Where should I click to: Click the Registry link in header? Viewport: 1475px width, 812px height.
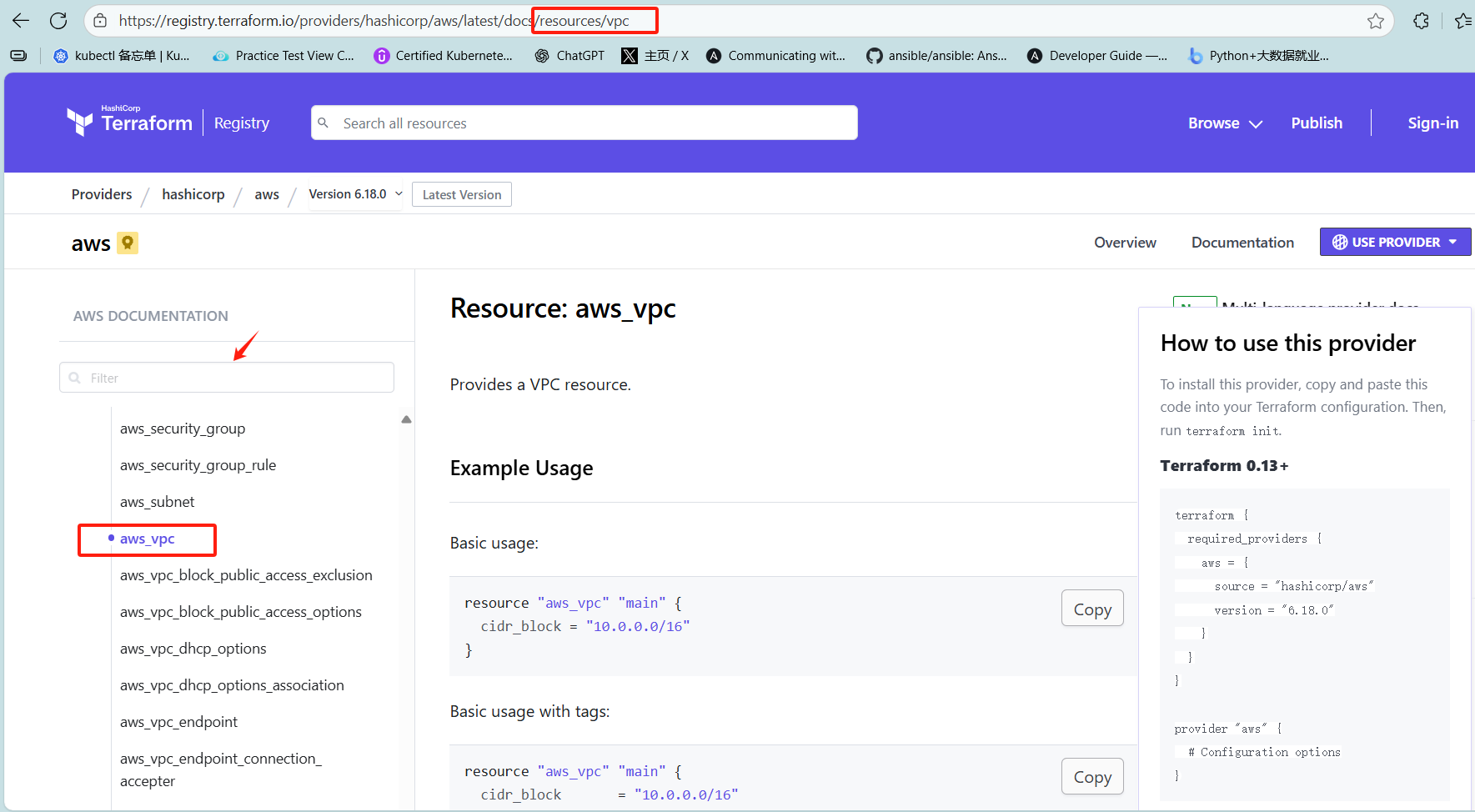point(242,123)
